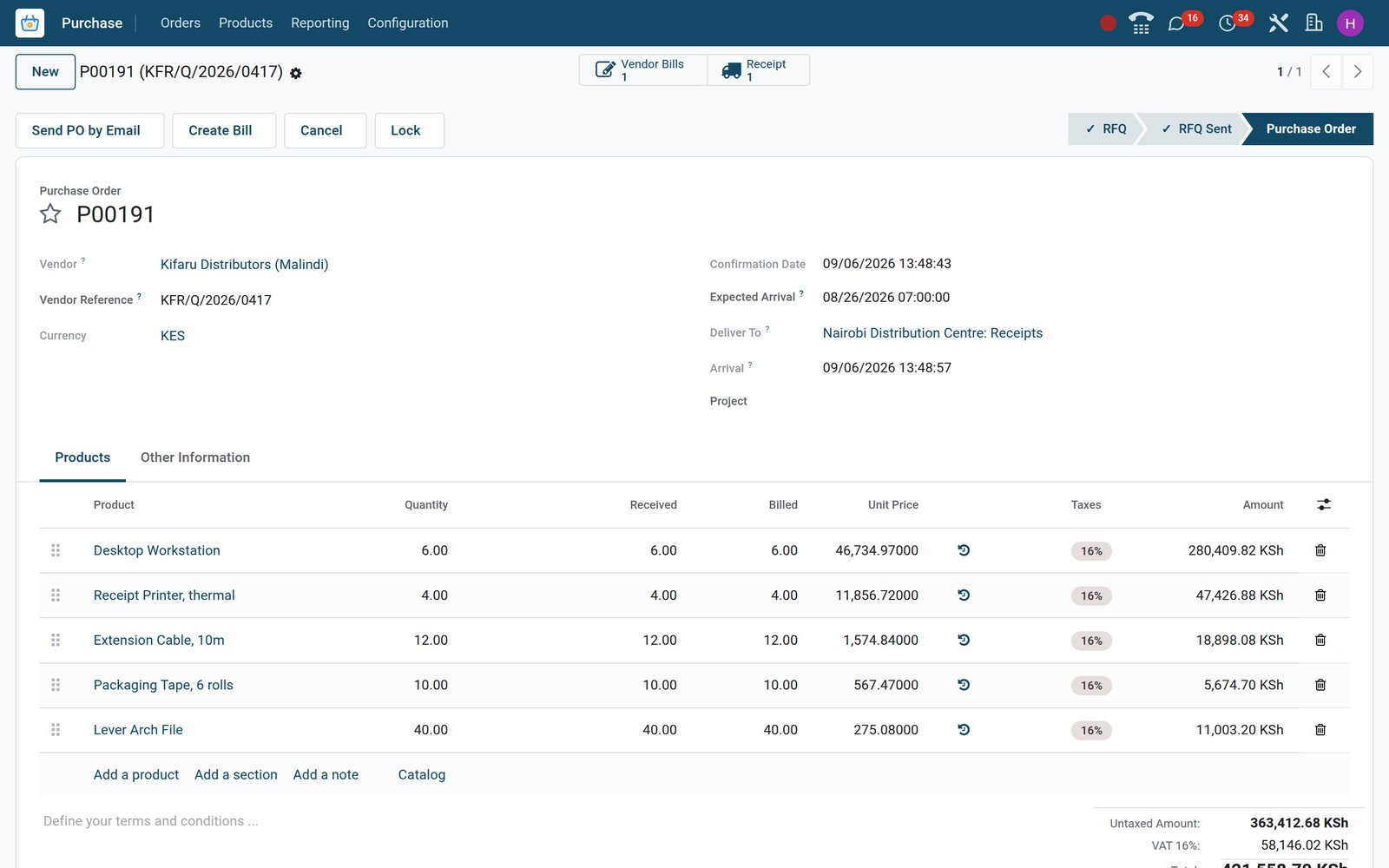This screenshot has width=1389, height=868.
Task: Click the 16% tax tag on Extension Cable
Action: point(1091,641)
